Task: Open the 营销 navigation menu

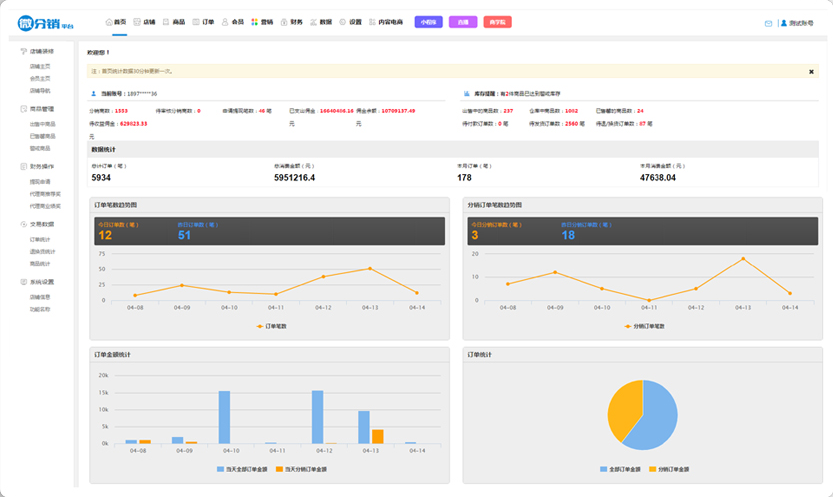Action: [x=262, y=22]
